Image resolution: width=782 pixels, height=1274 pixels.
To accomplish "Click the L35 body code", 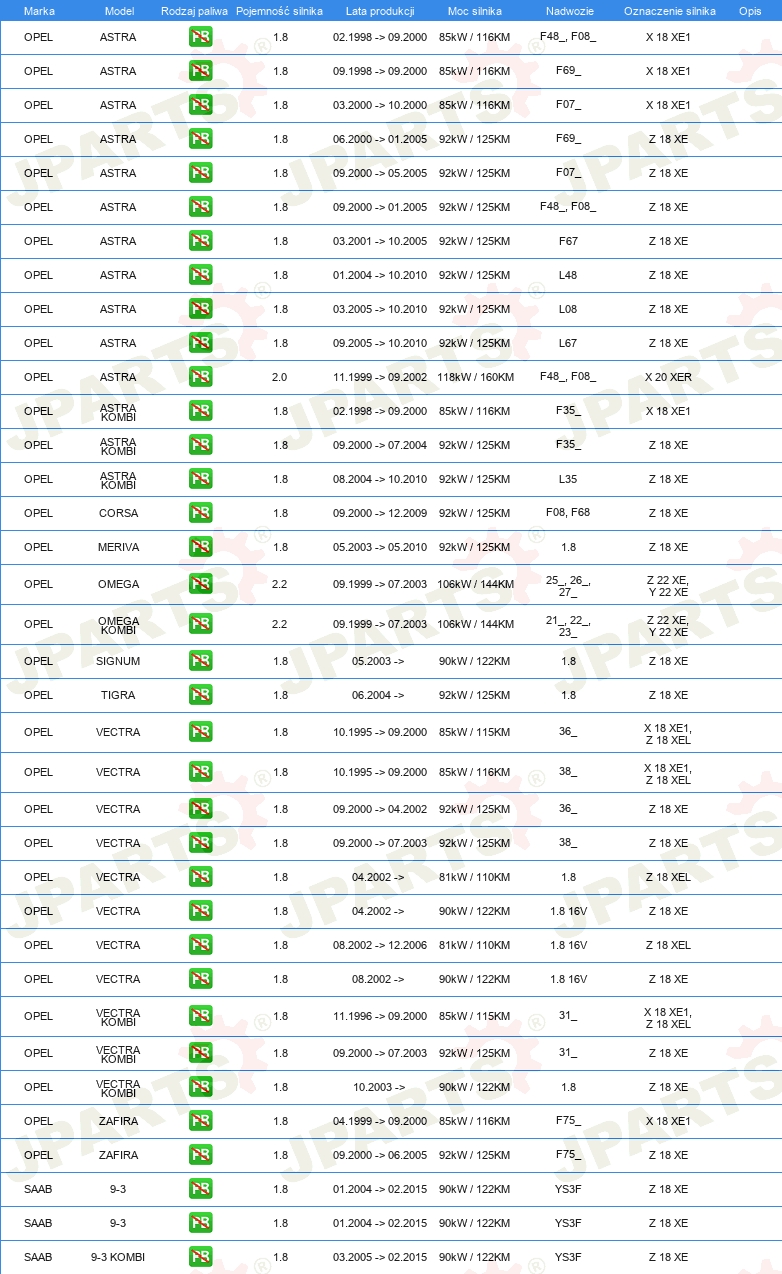I will [568, 479].
